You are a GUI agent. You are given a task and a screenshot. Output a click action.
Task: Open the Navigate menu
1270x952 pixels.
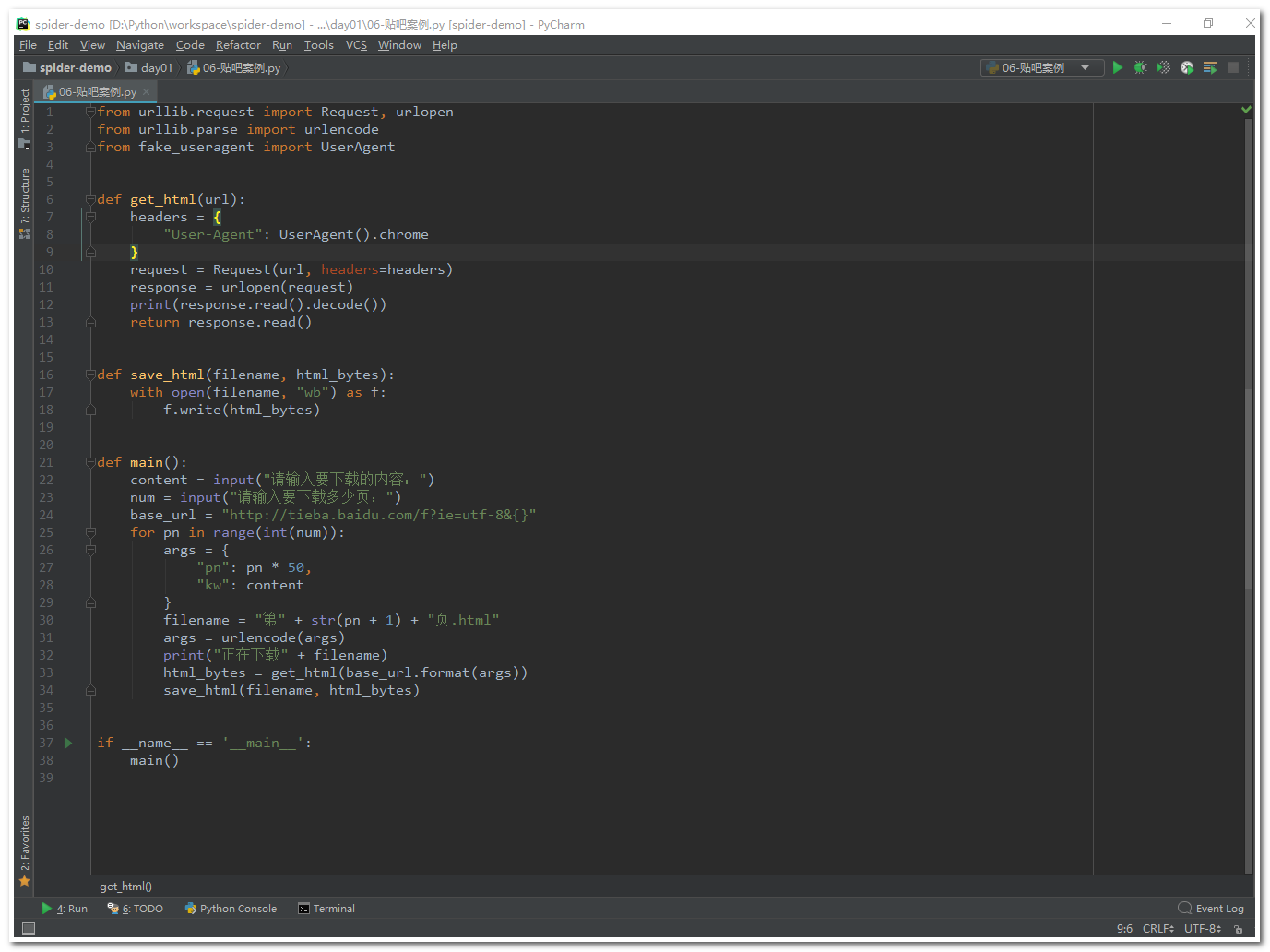click(x=140, y=44)
